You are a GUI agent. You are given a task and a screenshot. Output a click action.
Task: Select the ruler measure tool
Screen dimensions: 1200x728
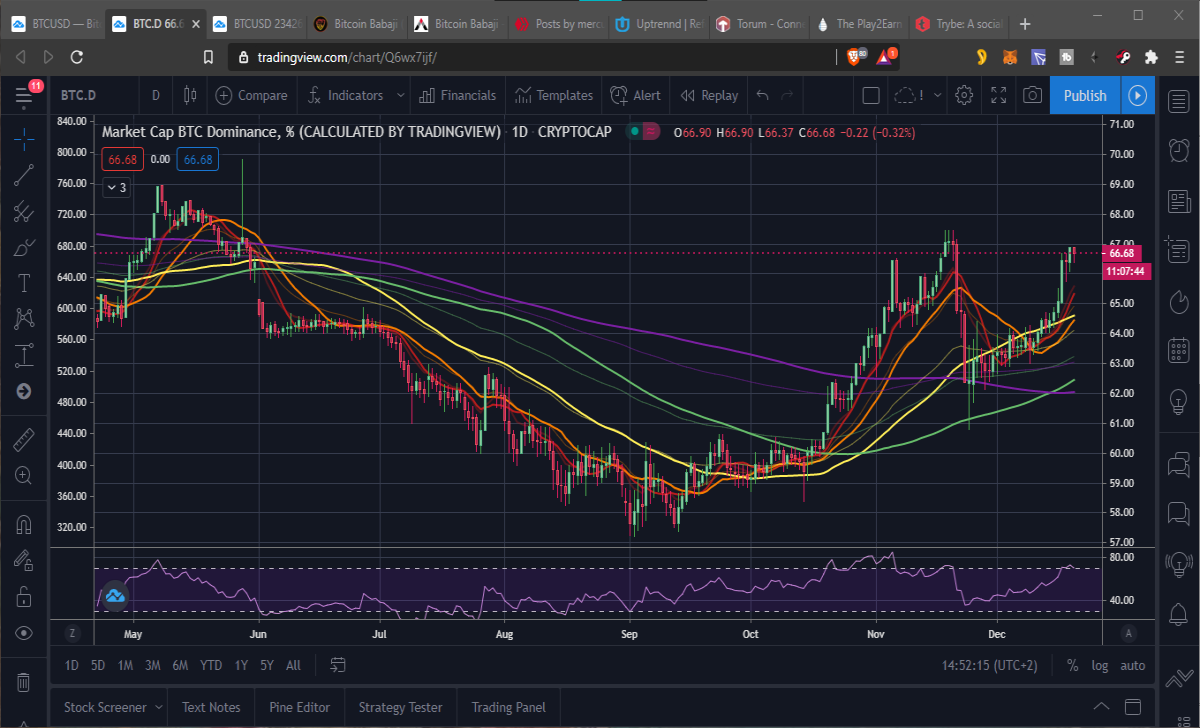pos(24,439)
